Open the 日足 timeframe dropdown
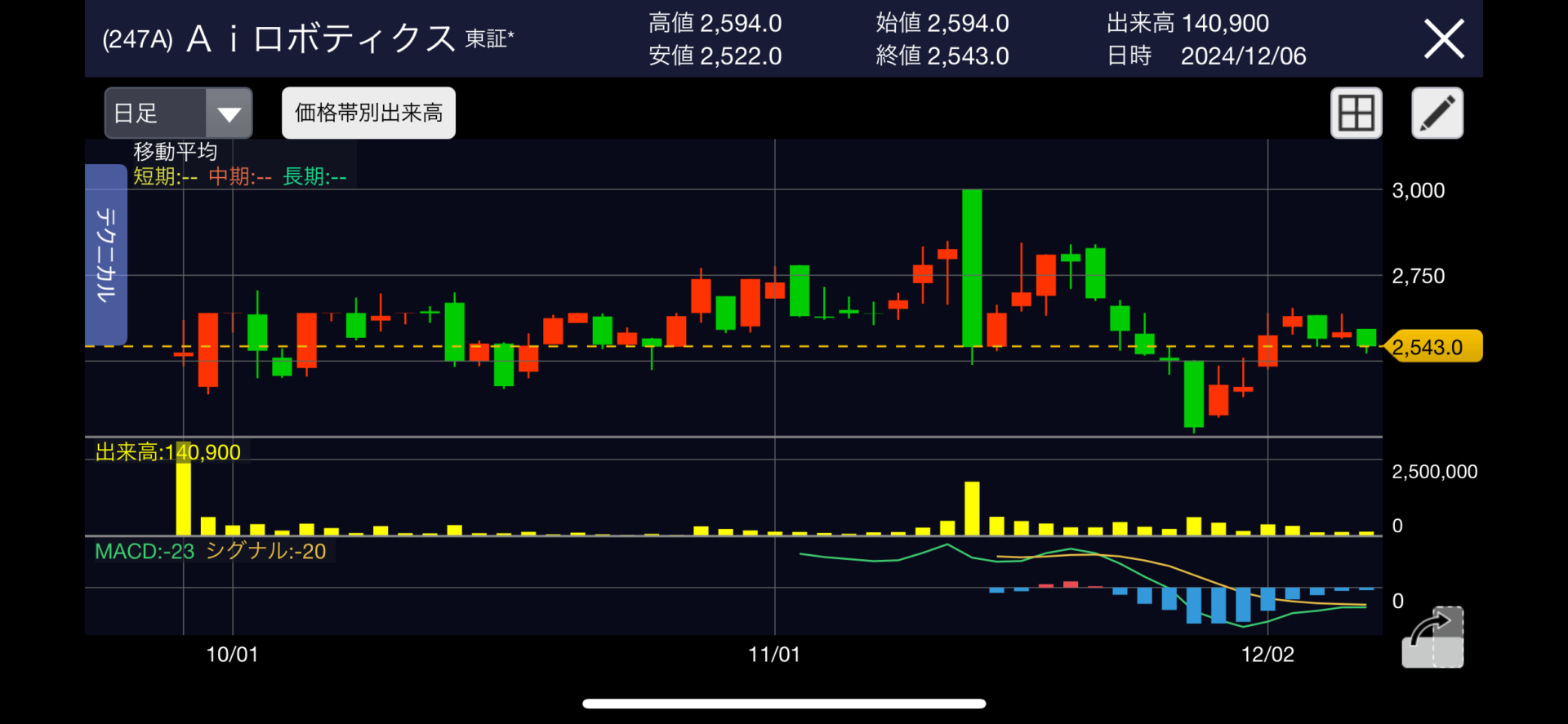Viewport: 1568px width, 724px height. click(178, 113)
